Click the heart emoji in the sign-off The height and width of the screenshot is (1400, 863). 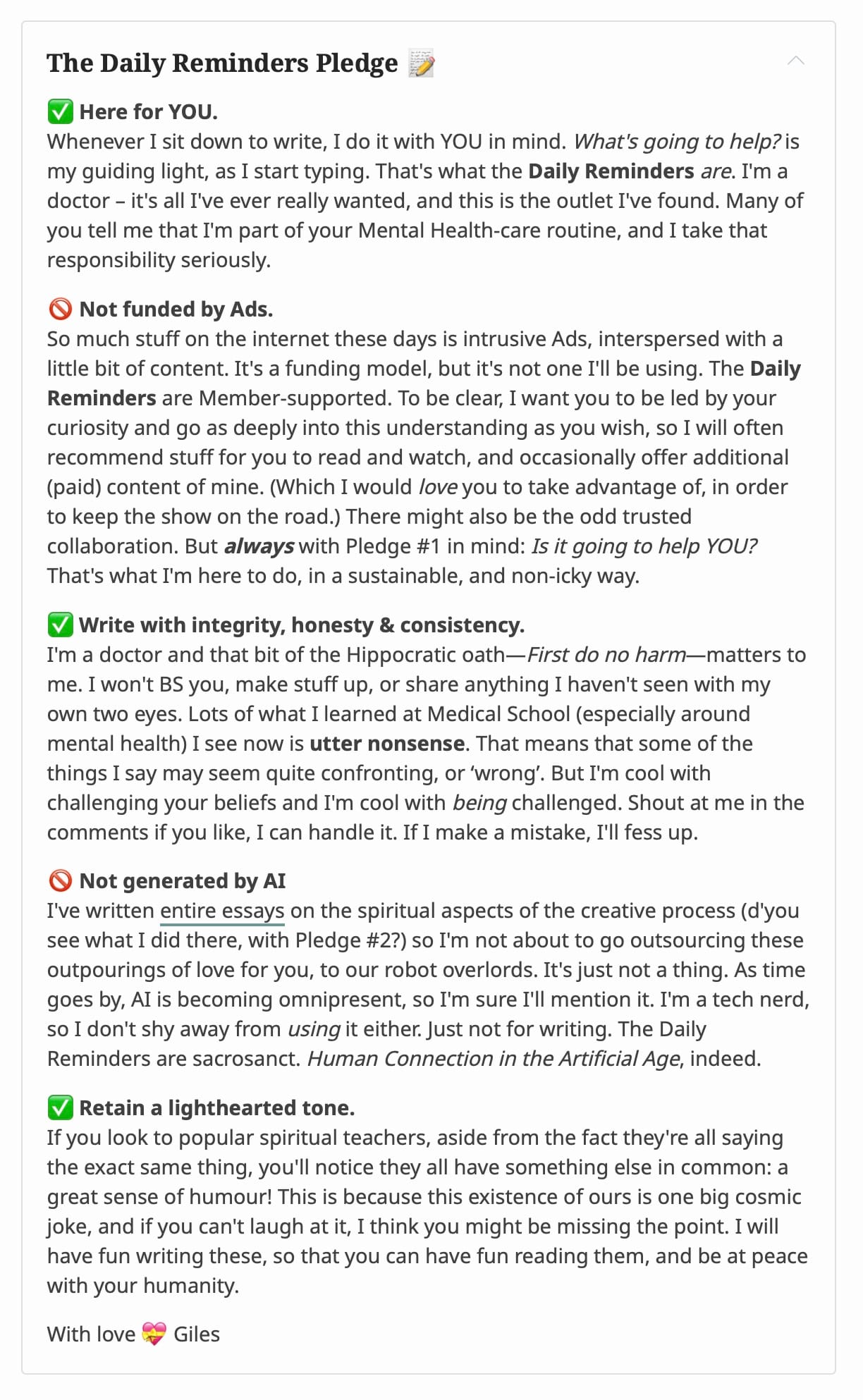coord(154,1334)
